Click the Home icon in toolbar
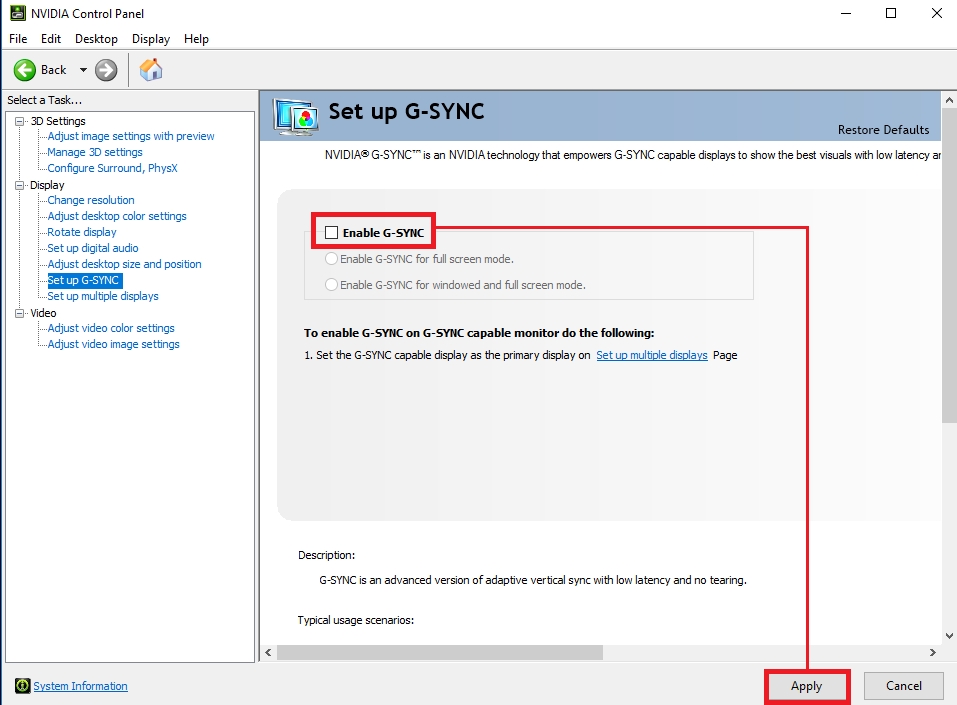The height and width of the screenshot is (705, 957). pyautogui.click(x=151, y=70)
